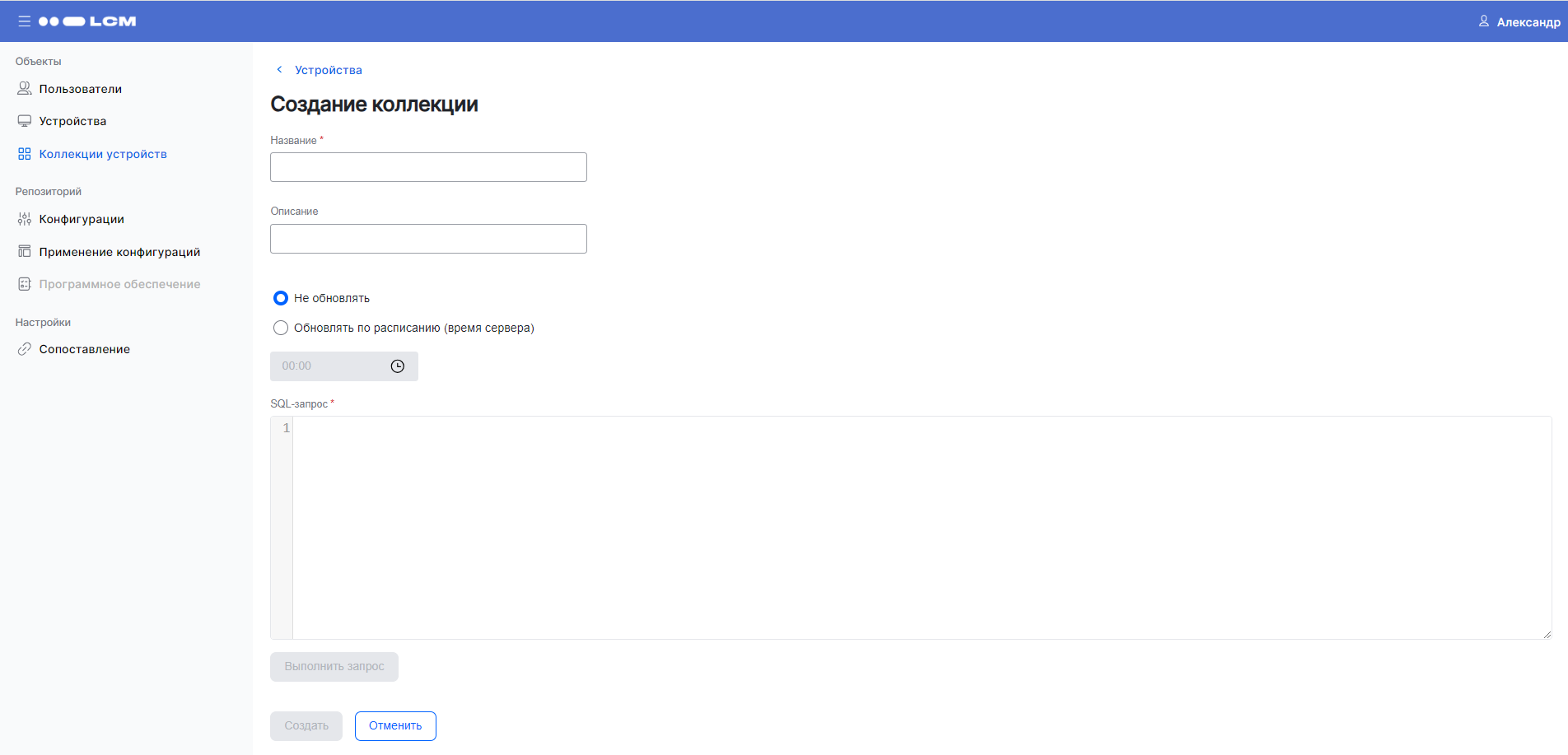This screenshot has width=1568, height=755.
Task: Select Обновлять по расписанию radio option
Action: [281, 328]
